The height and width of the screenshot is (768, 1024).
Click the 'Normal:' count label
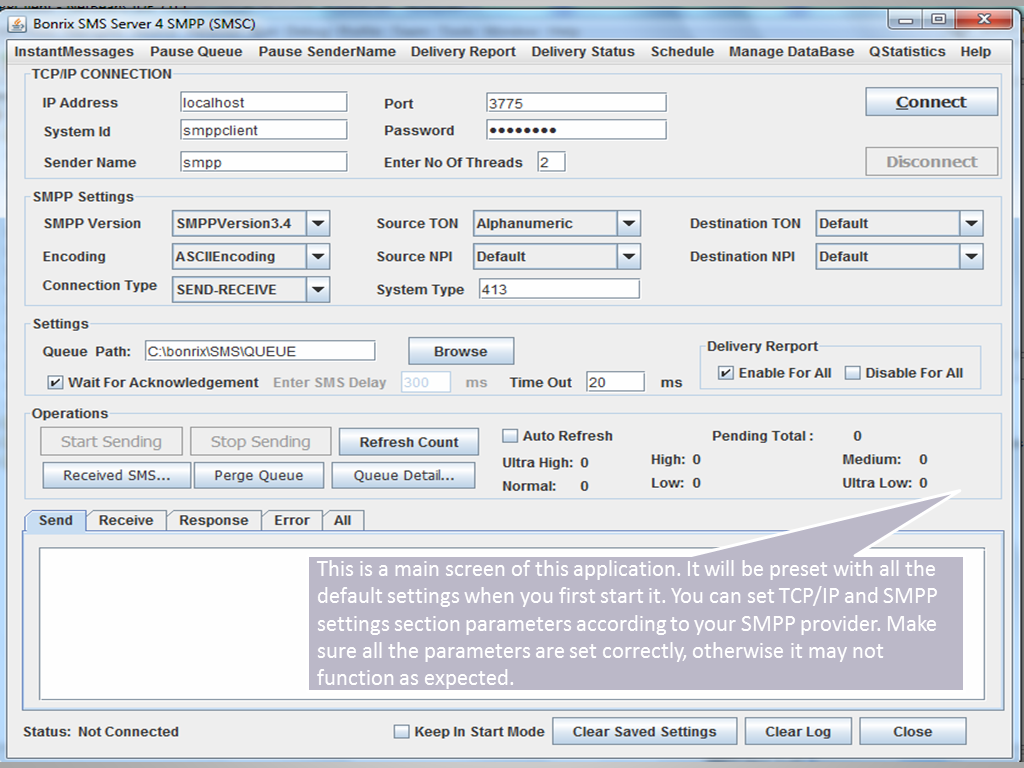point(529,486)
